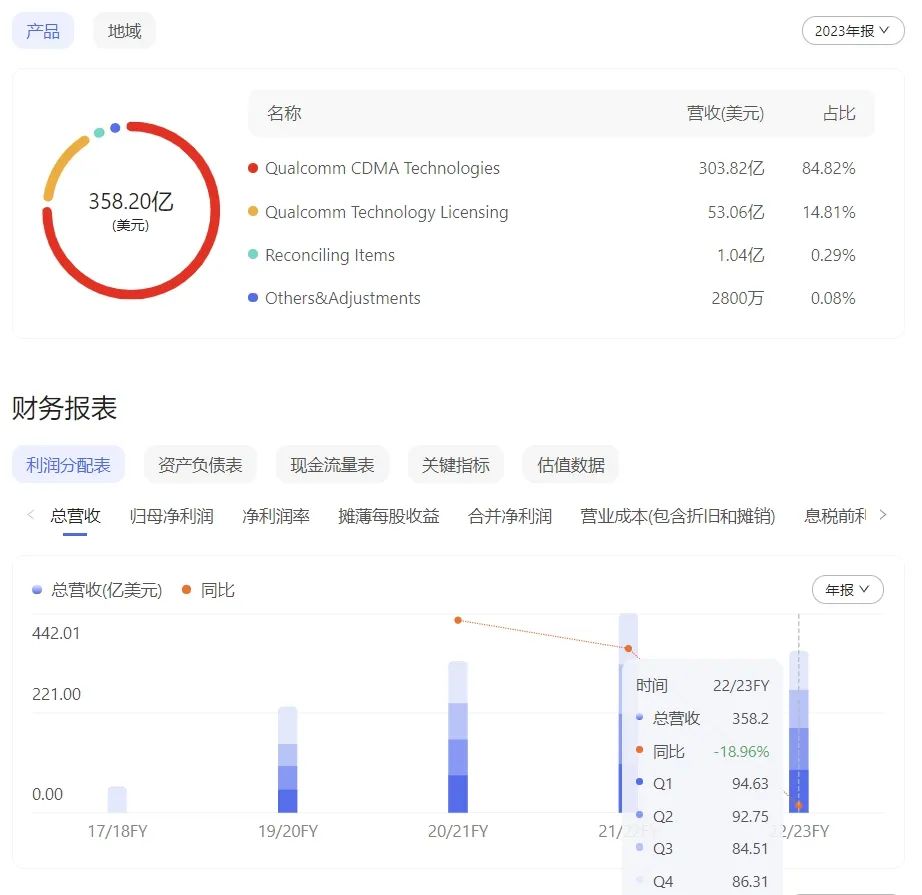Image resolution: width=922 pixels, height=895 pixels.
Task: Select the 净利润率 metric tab
Action: (x=276, y=516)
